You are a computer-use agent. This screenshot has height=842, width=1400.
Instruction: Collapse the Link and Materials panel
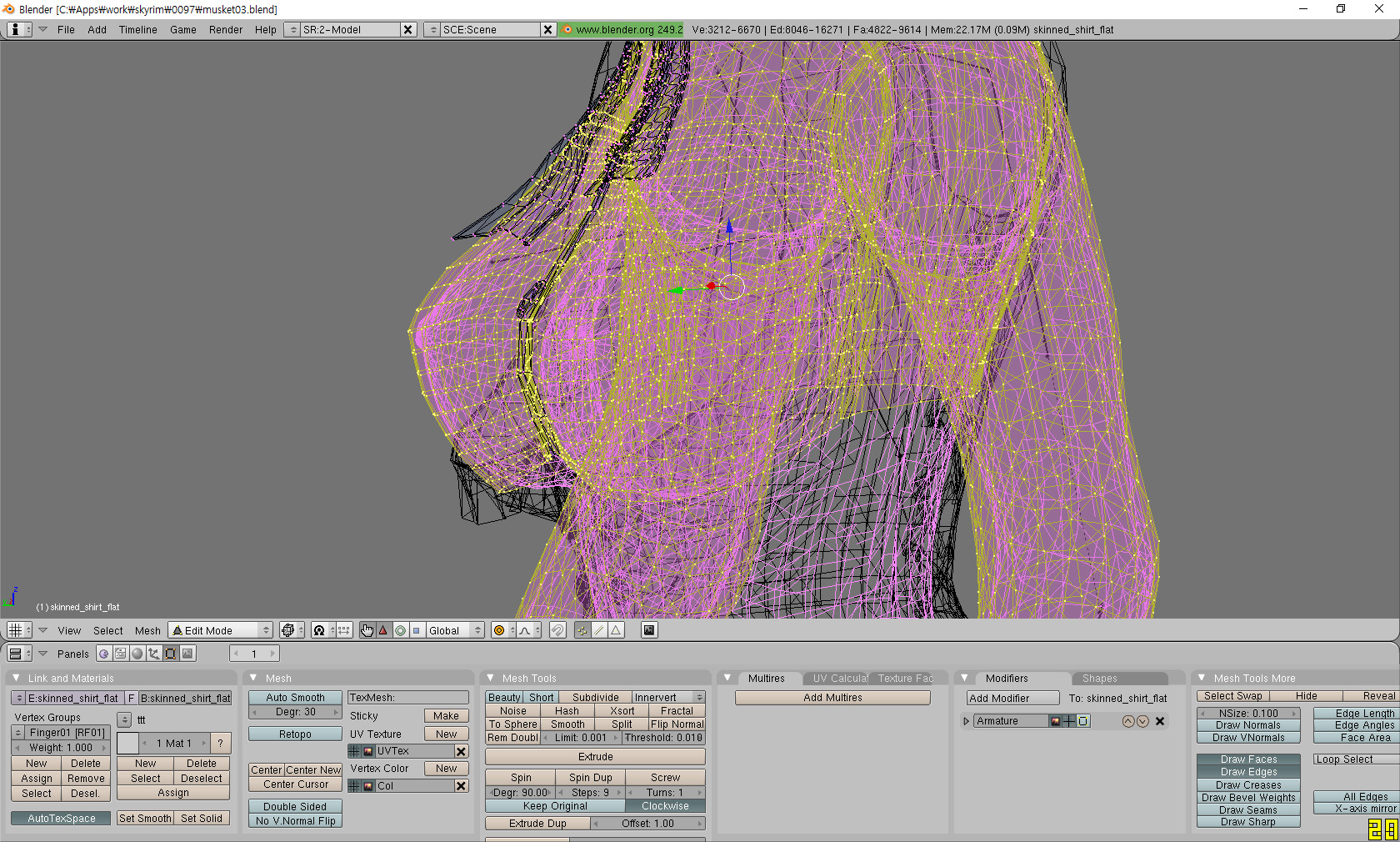(16, 678)
